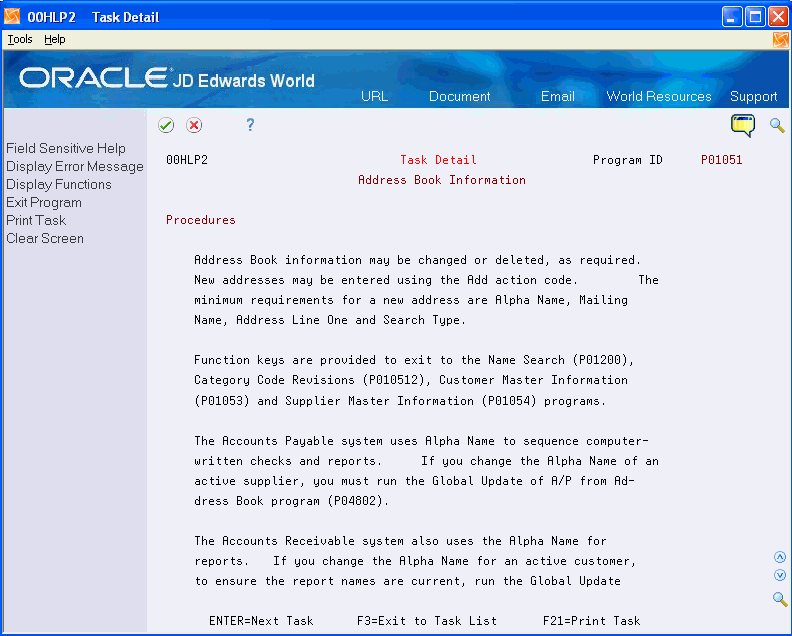Click the scroll up arrow icon

point(780,557)
